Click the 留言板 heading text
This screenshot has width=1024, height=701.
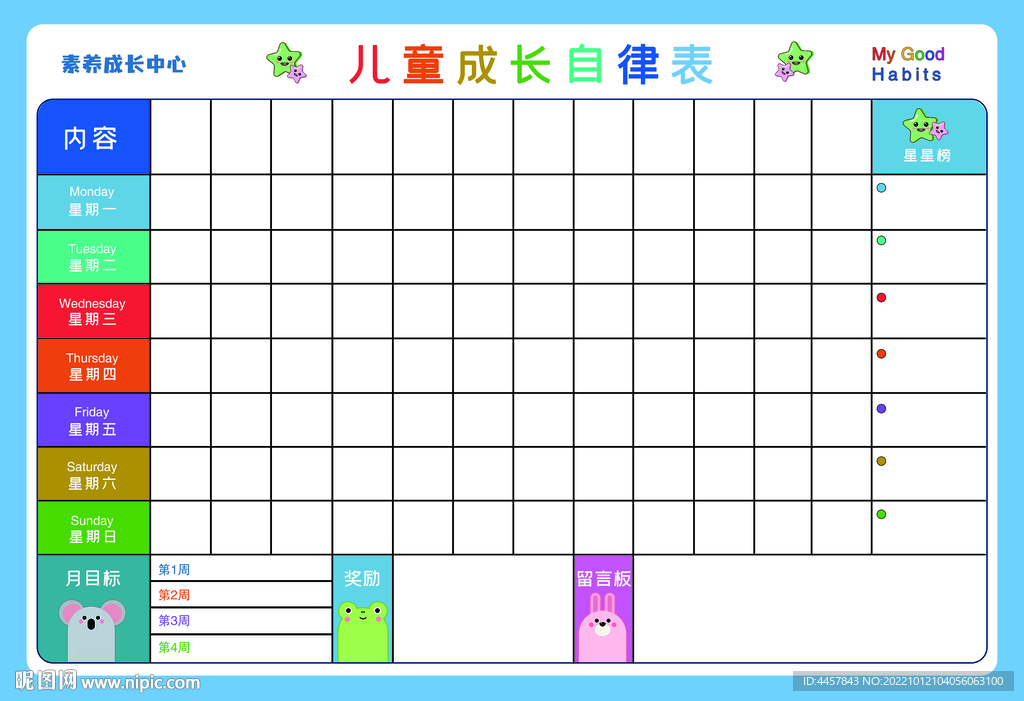[x=603, y=579]
